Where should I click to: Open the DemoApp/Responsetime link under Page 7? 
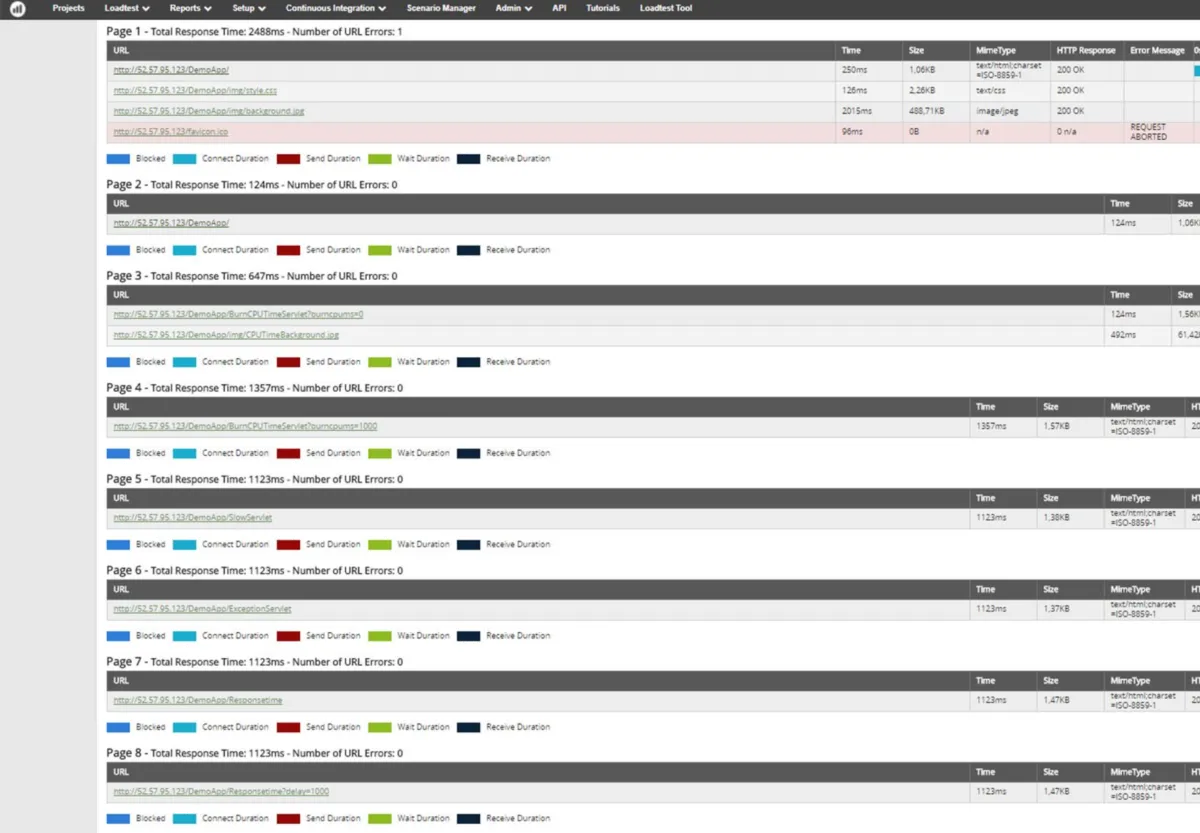[x=198, y=701]
